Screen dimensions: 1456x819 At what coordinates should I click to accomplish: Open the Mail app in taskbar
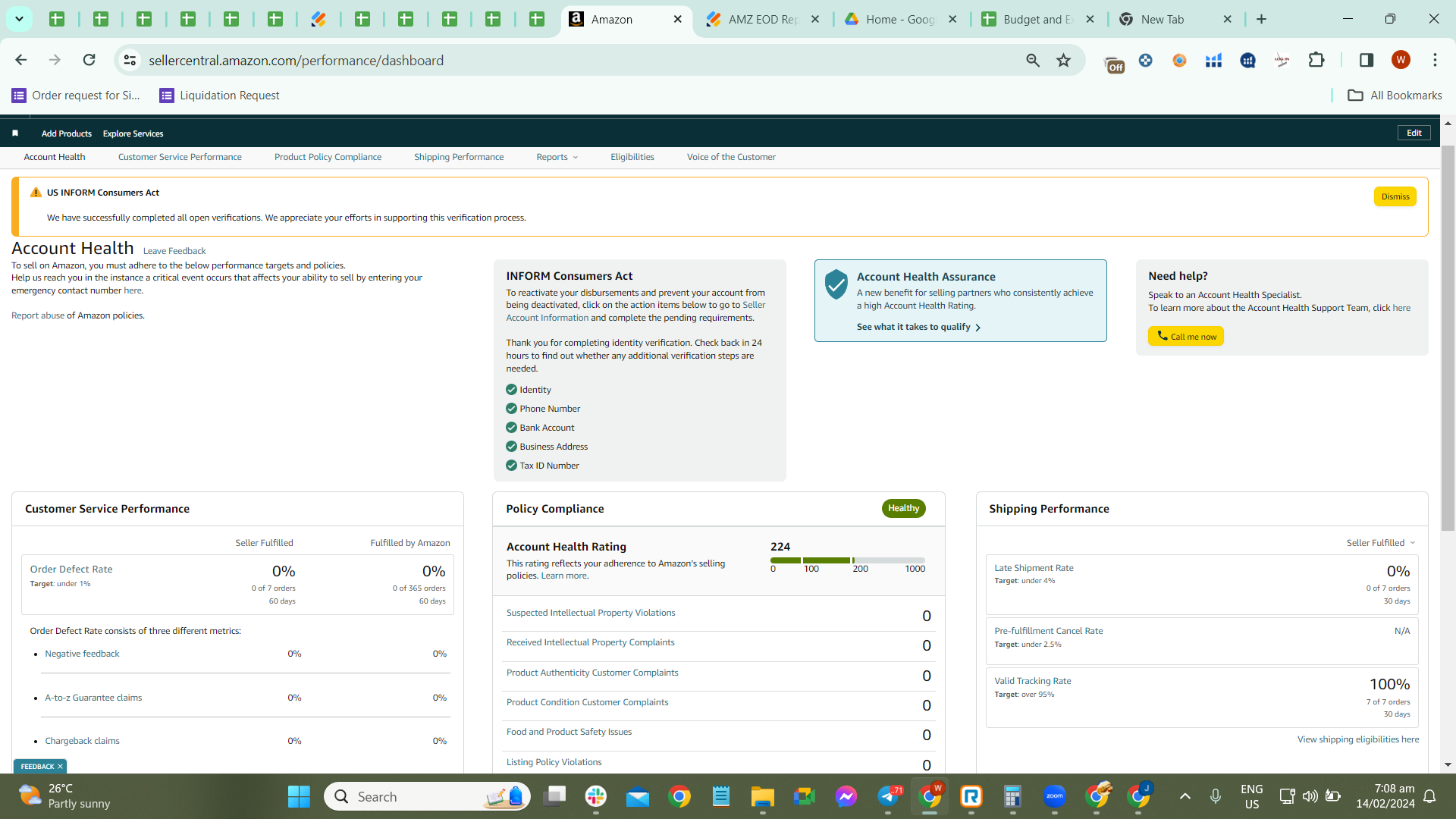(x=638, y=796)
